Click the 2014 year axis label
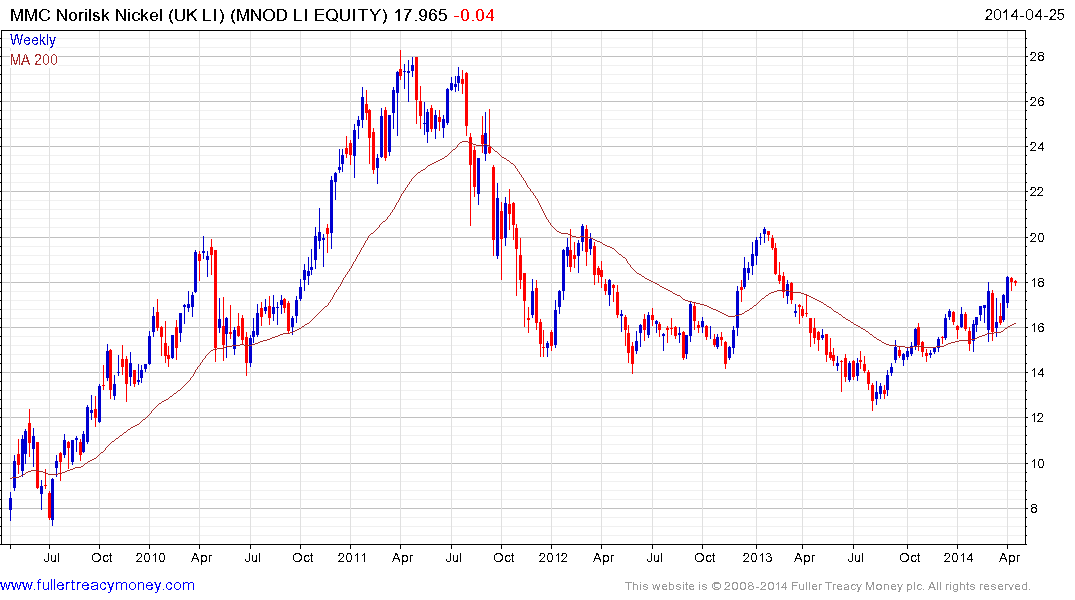The width and height of the screenshot is (1075, 600). 958,557
